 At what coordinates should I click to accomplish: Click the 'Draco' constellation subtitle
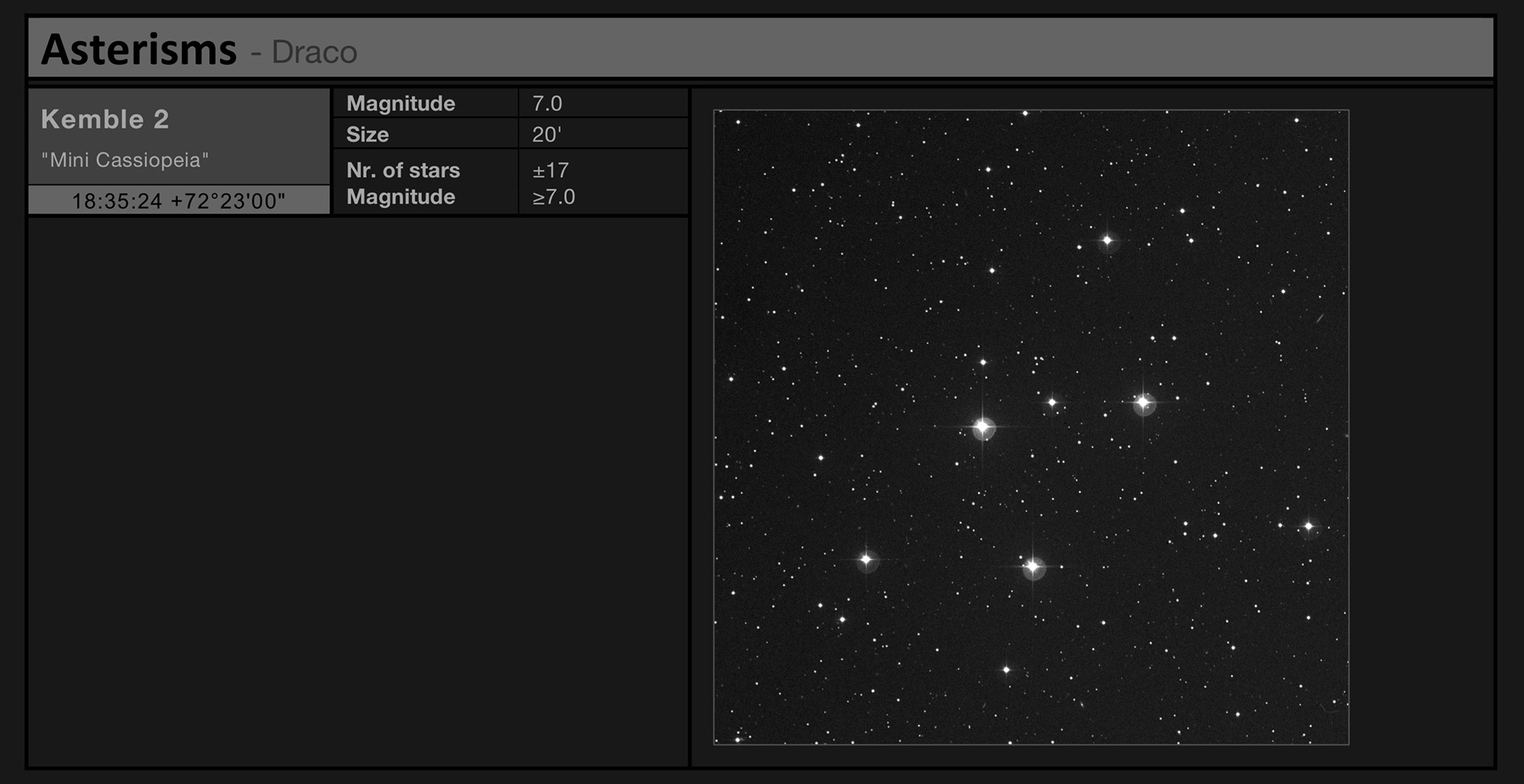click(314, 53)
